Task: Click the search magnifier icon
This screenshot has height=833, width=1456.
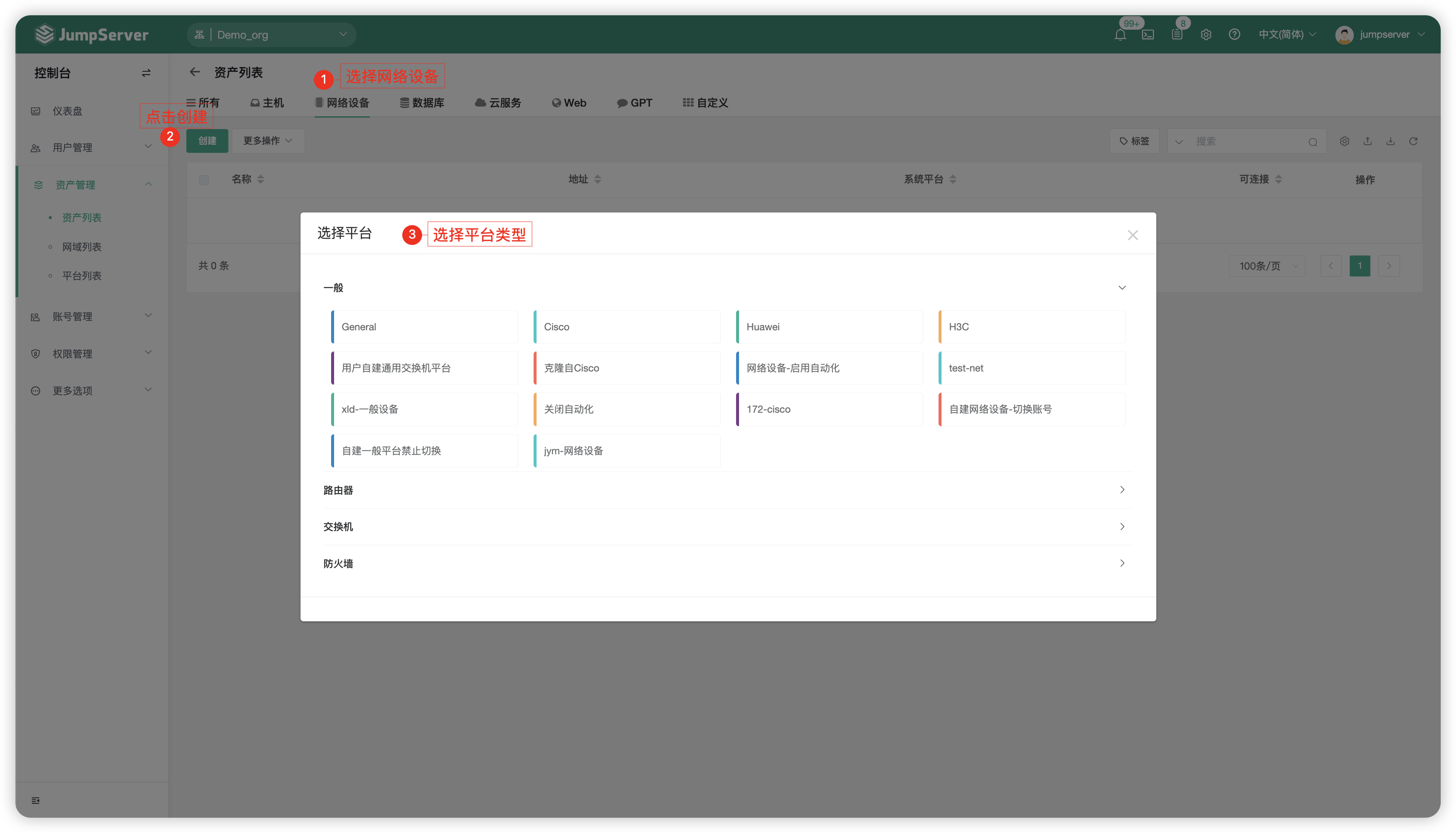Action: point(1313,142)
